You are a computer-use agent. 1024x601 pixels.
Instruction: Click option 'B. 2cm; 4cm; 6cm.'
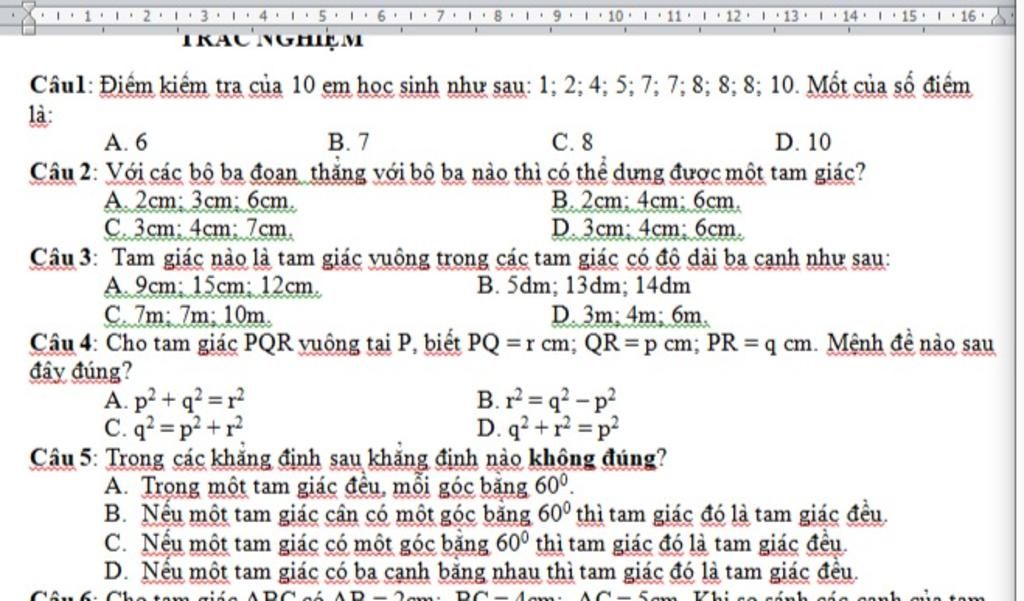[647, 201]
